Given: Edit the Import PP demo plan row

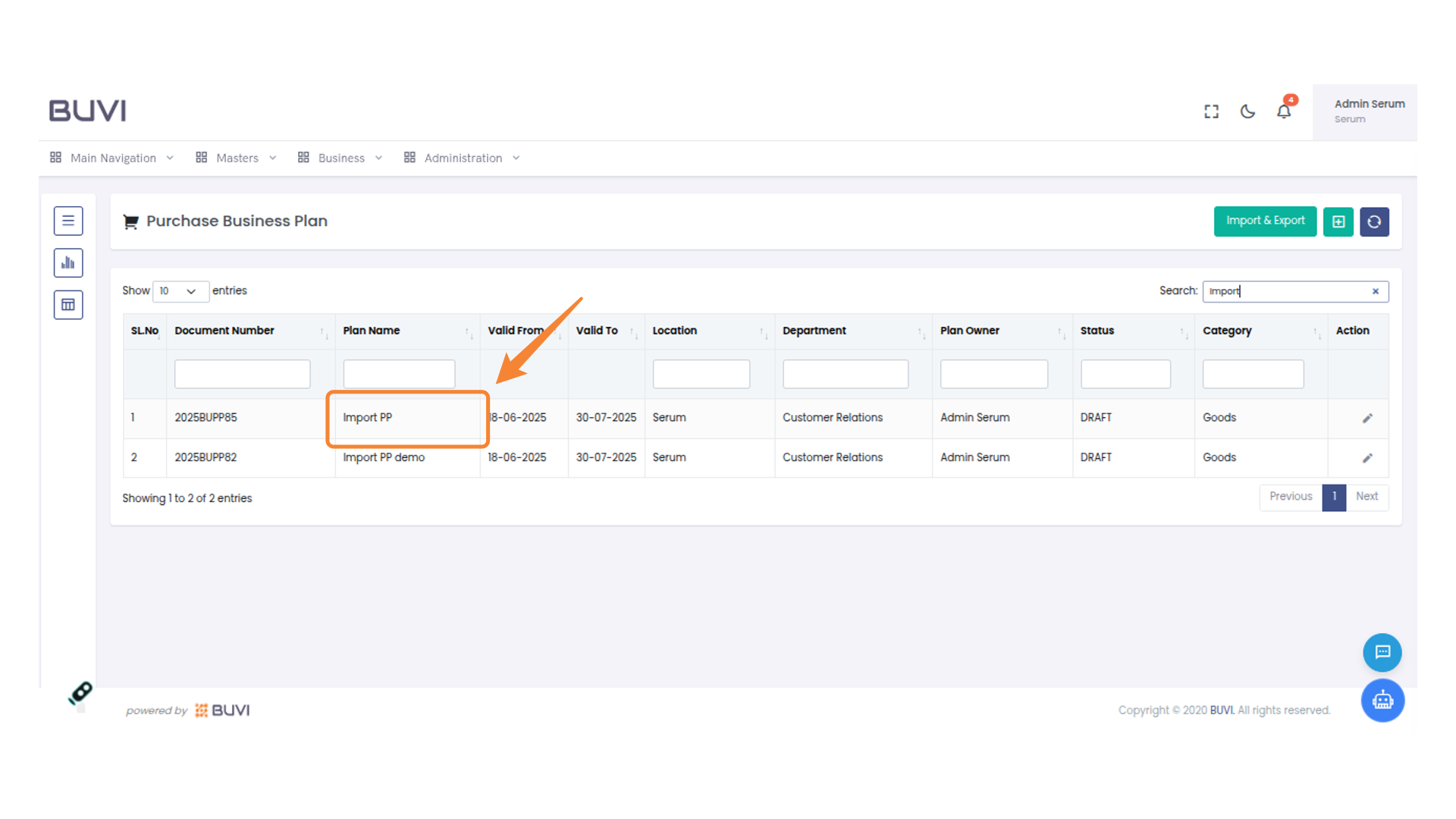Looking at the screenshot, I should [x=1367, y=458].
